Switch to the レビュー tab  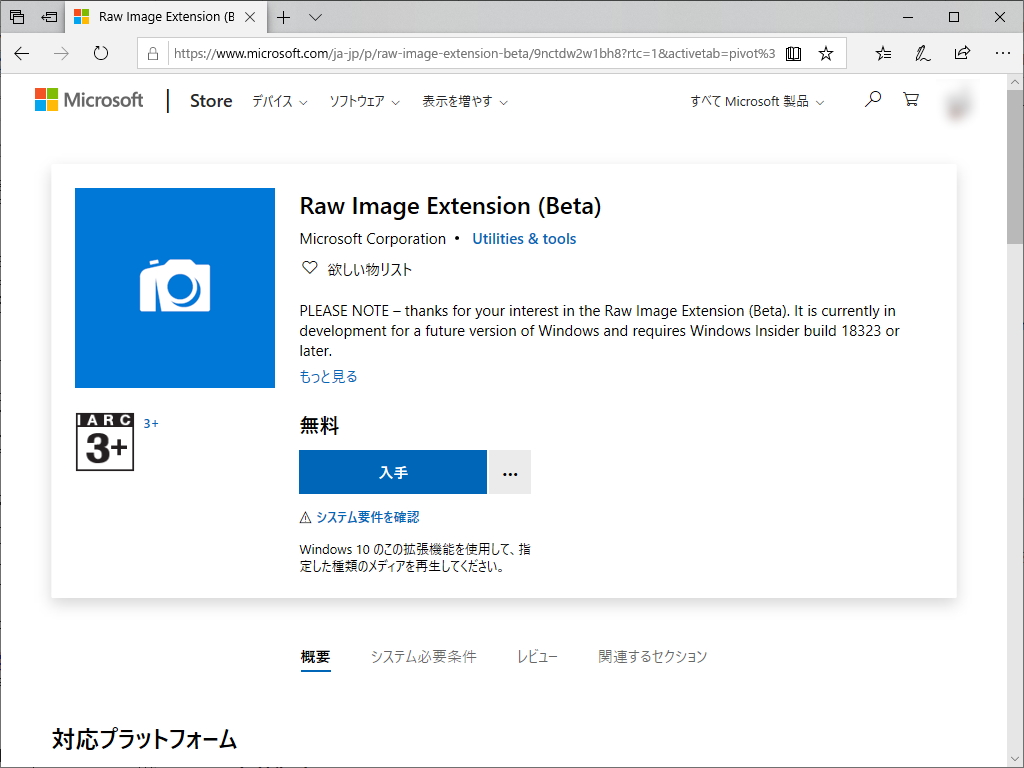(x=537, y=657)
